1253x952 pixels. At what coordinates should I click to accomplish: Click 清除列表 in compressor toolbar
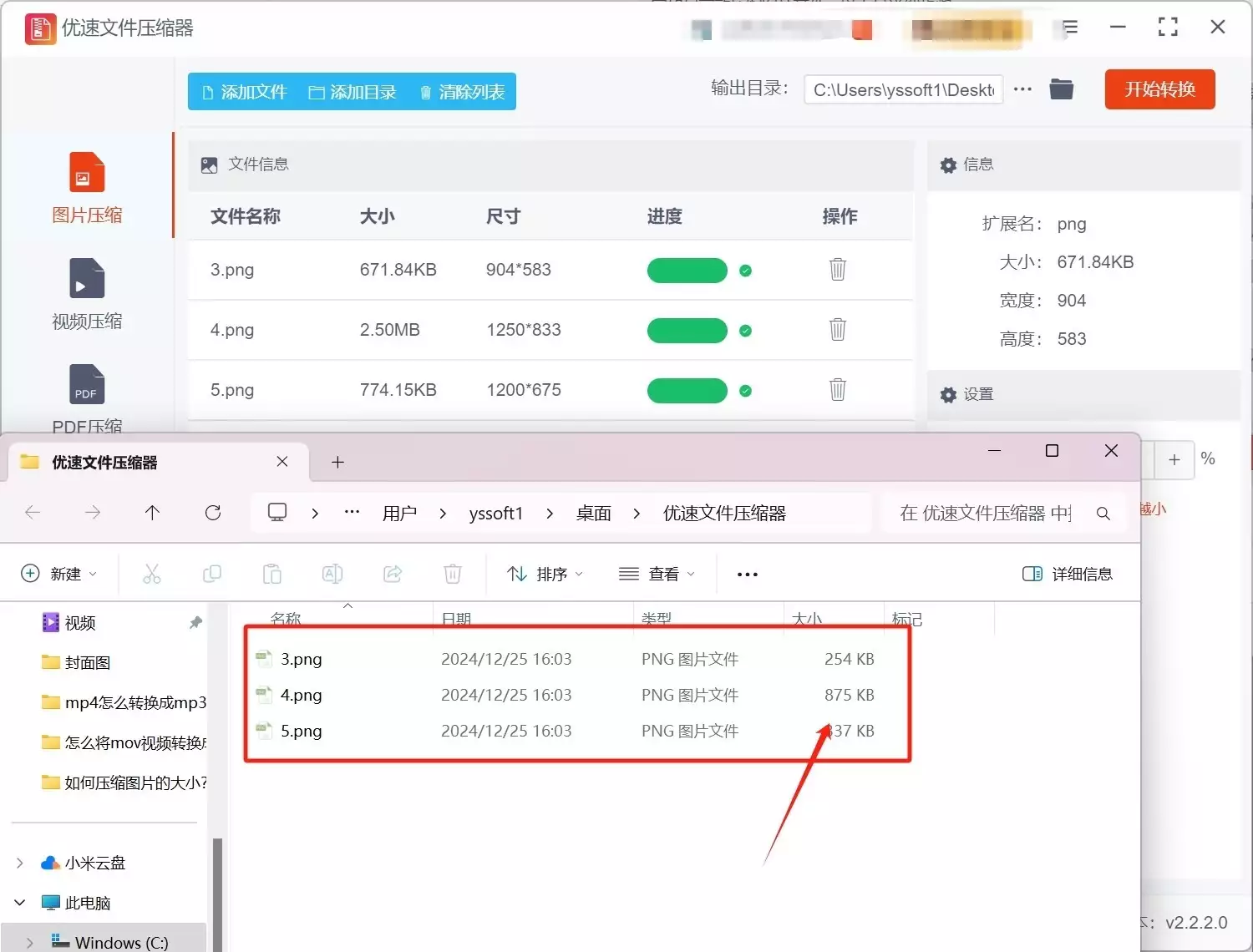tap(462, 92)
